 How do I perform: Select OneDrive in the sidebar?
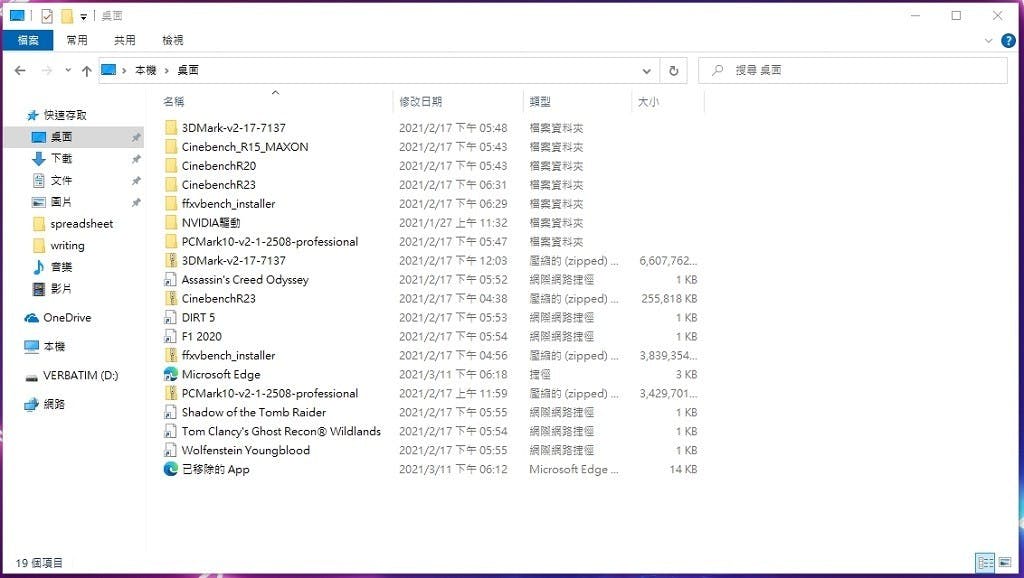[67, 317]
